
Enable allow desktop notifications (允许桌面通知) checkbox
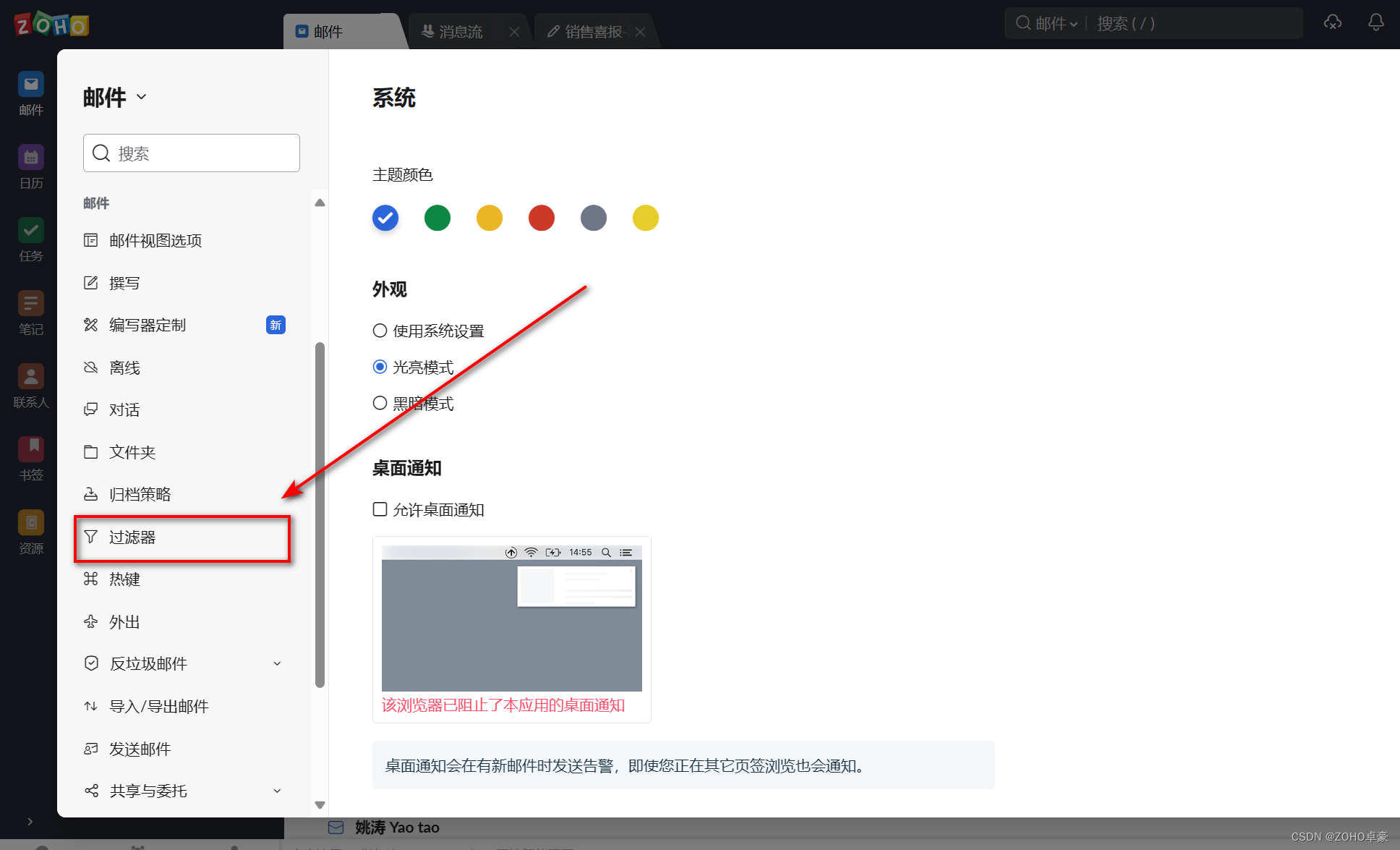(x=380, y=509)
